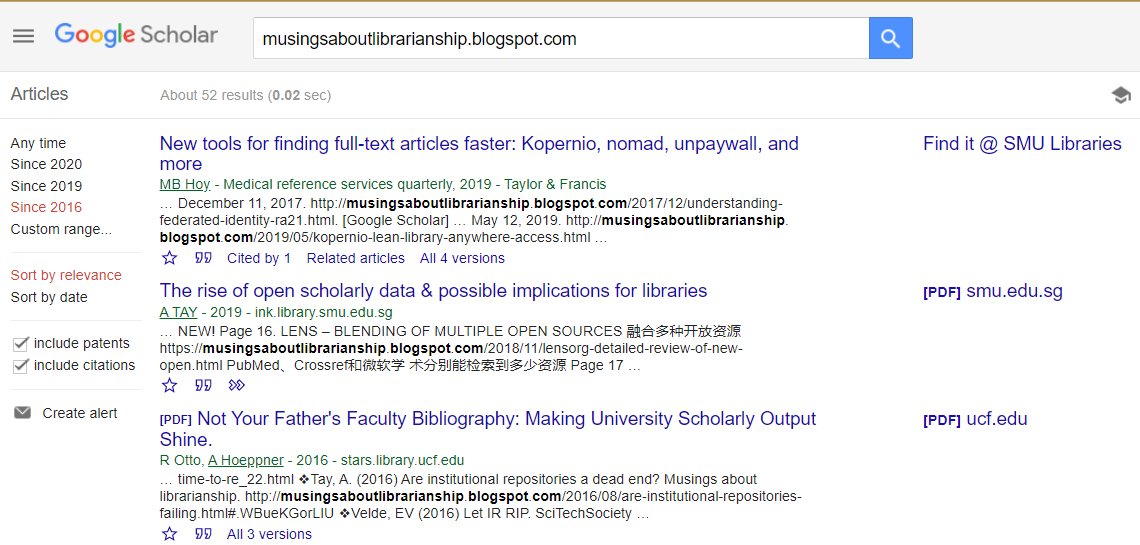This screenshot has width=1140, height=545.
Task: View All 4 versions link
Action: tap(462, 258)
